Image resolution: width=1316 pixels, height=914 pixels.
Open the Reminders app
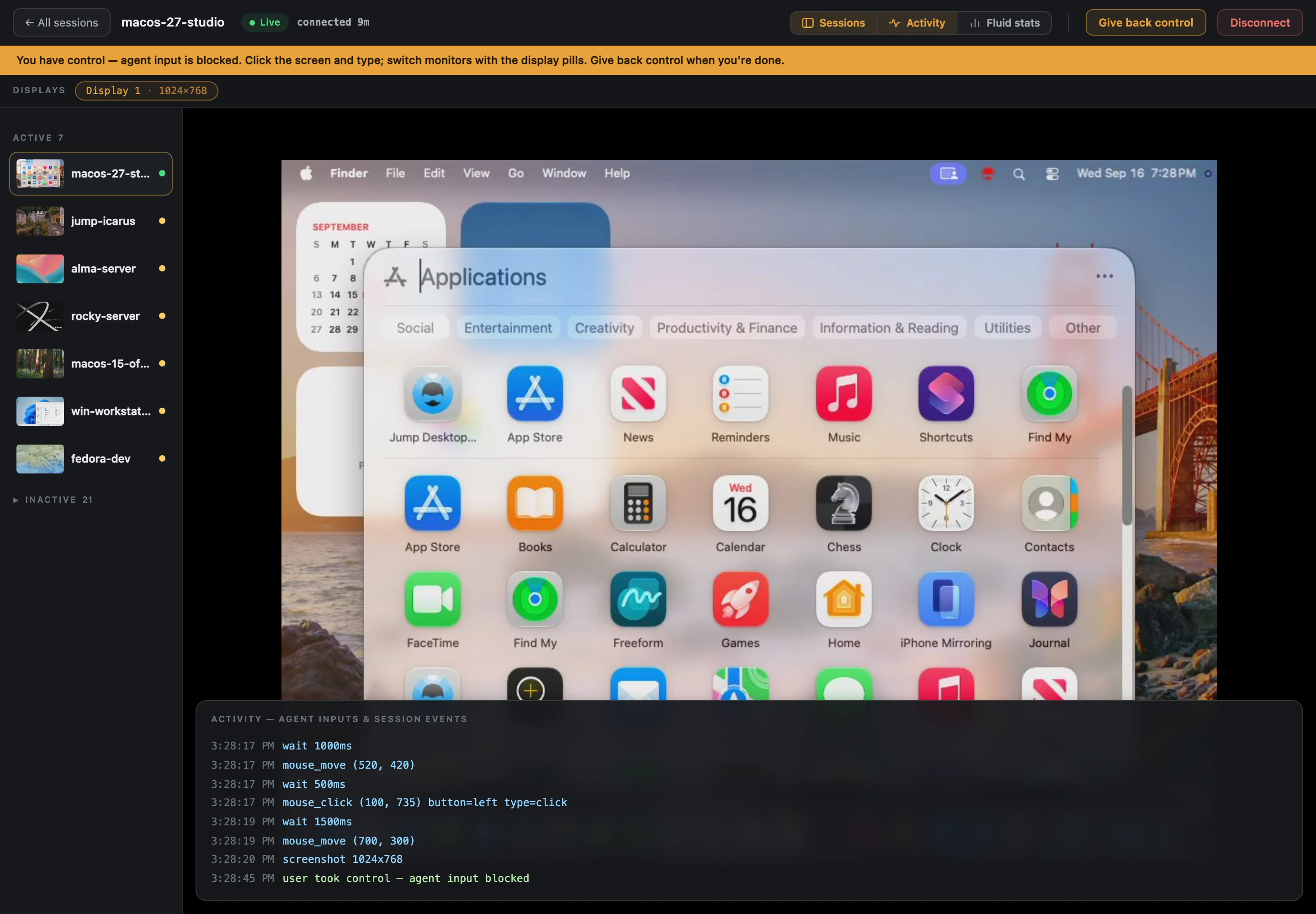point(740,394)
